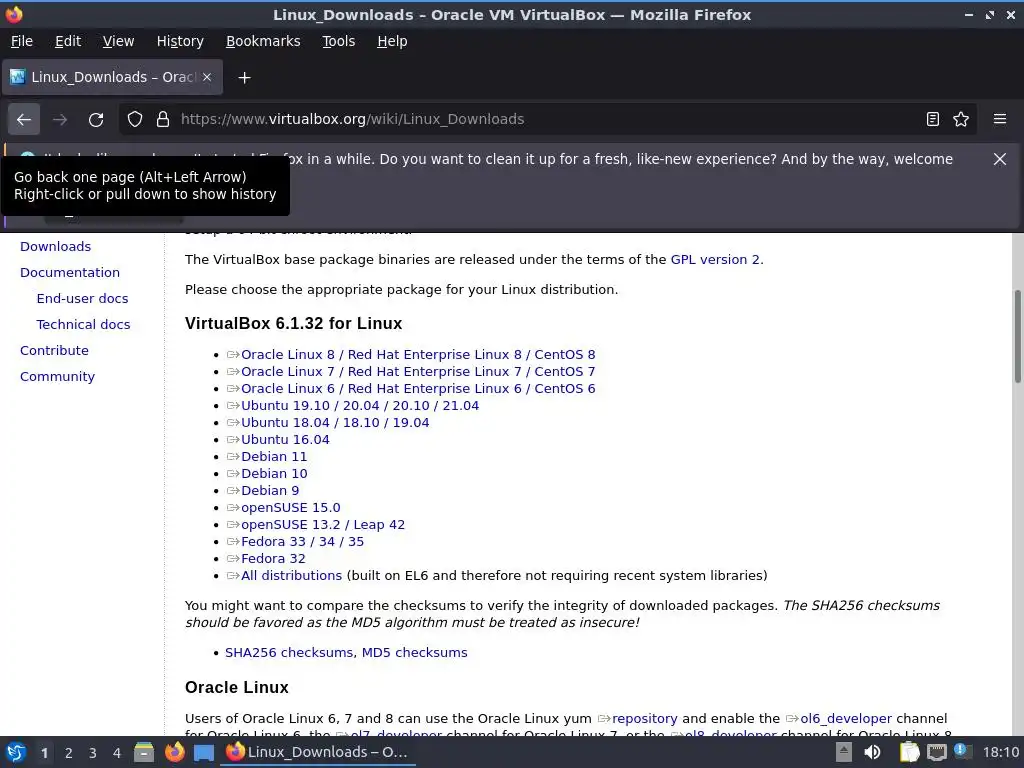The image size is (1024, 768).
Task: Open the GPL version 2 link
Action: 715,260
